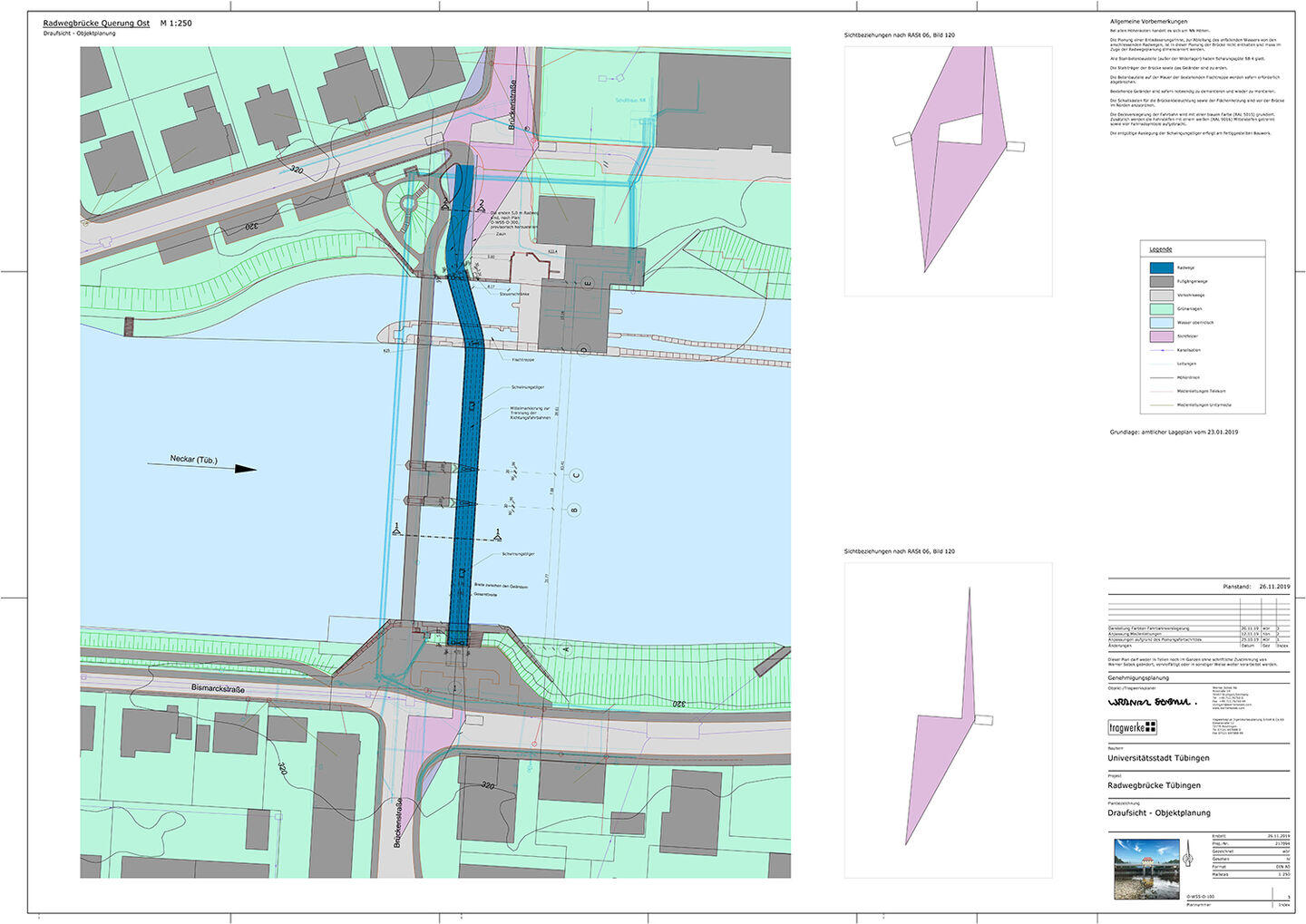Image resolution: width=1306 pixels, height=924 pixels.
Task: Click the weir photo thumbnail in title block
Action: [x=1146, y=869]
